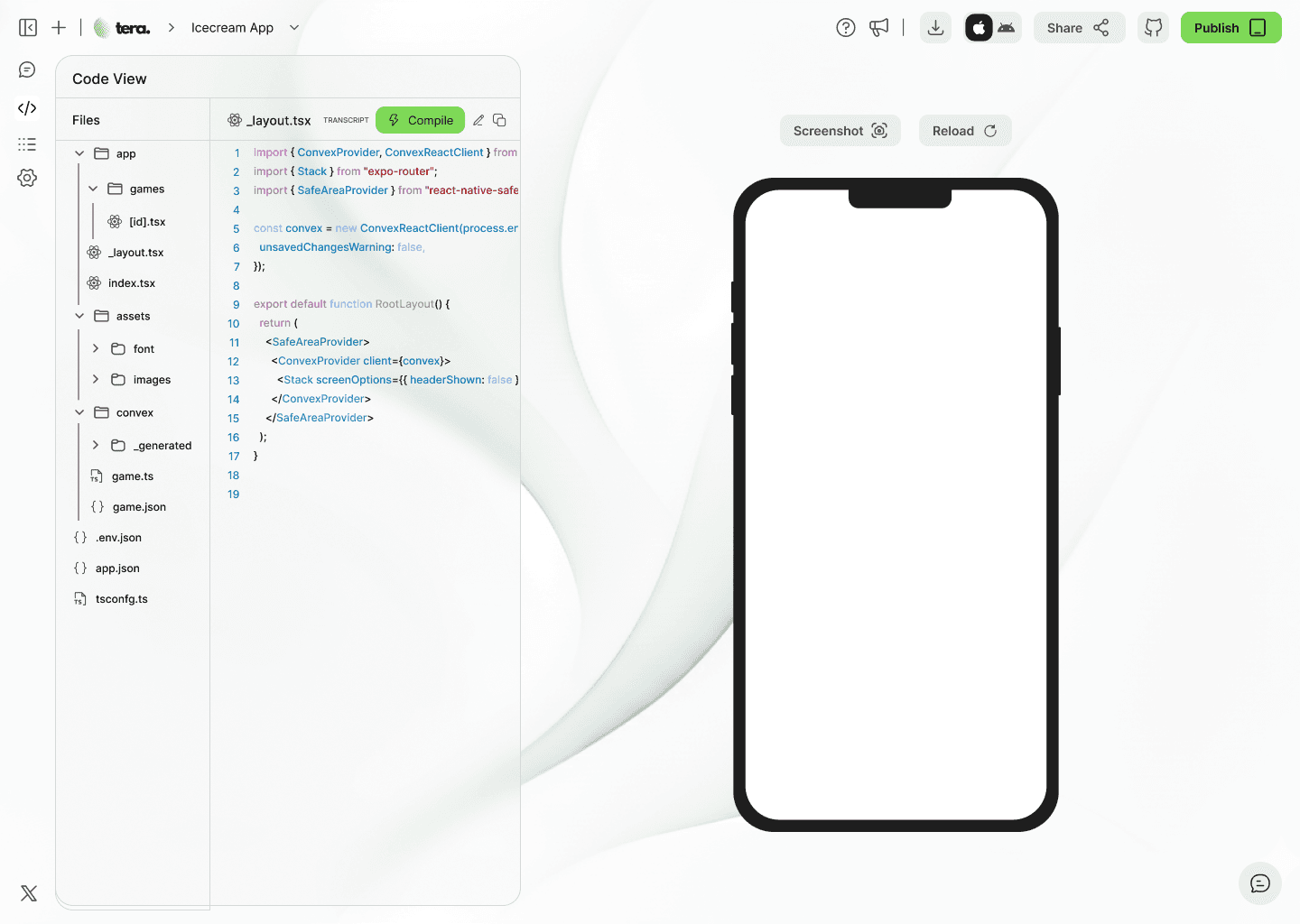Image resolution: width=1300 pixels, height=924 pixels.
Task: Collapse the assets folder
Action: click(79, 316)
